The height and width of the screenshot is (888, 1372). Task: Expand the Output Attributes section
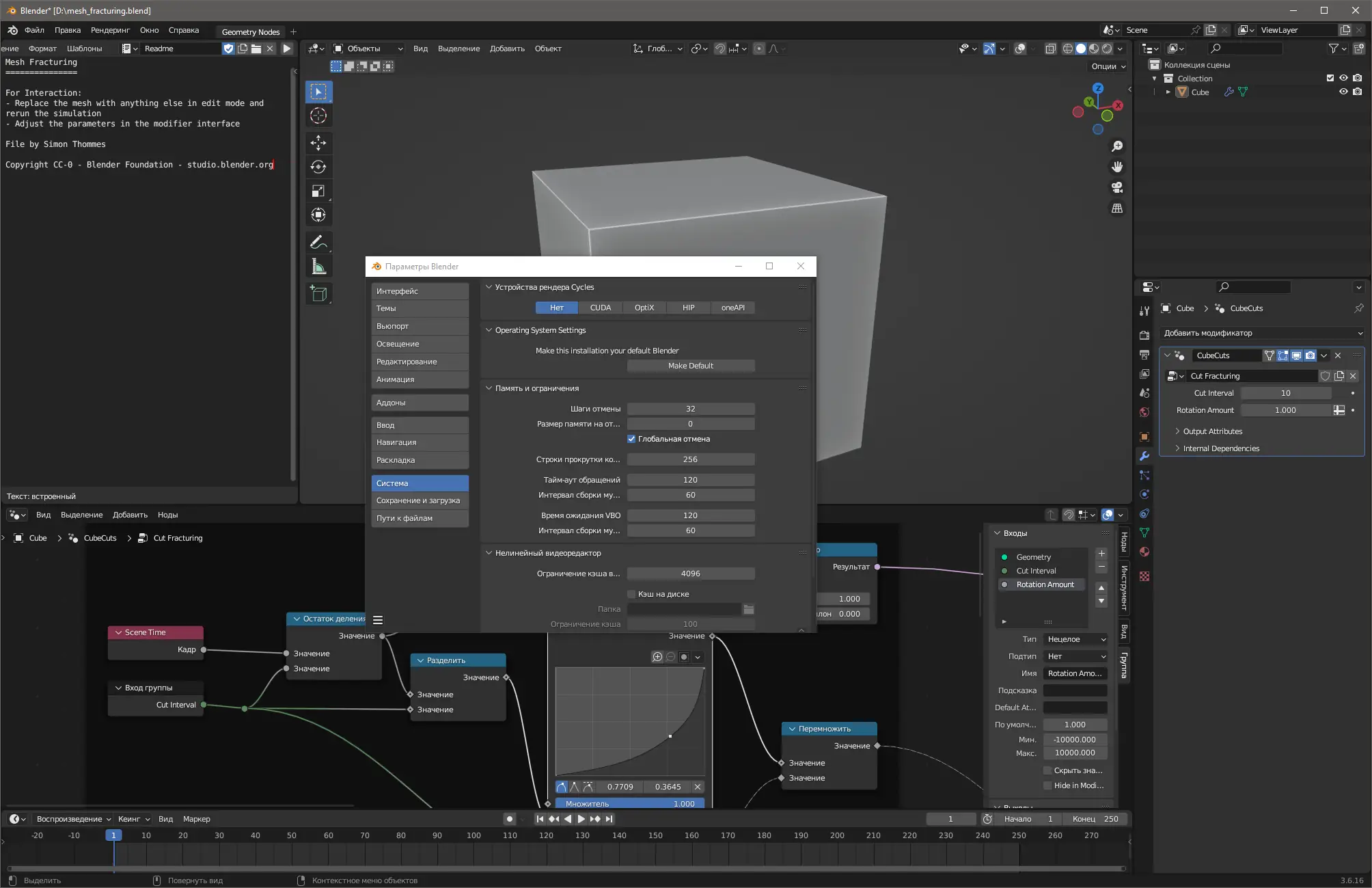pyautogui.click(x=1212, y=431)
